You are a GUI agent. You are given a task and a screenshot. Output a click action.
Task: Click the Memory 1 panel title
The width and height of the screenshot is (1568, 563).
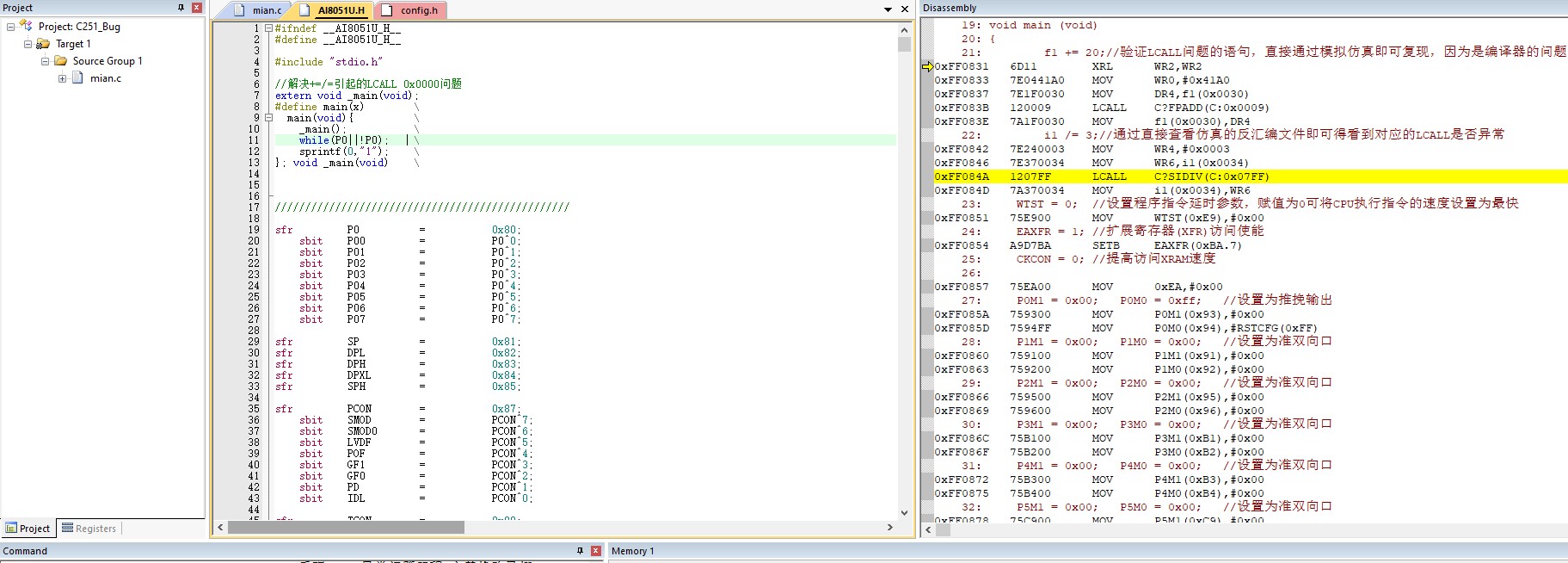point(633,551)
